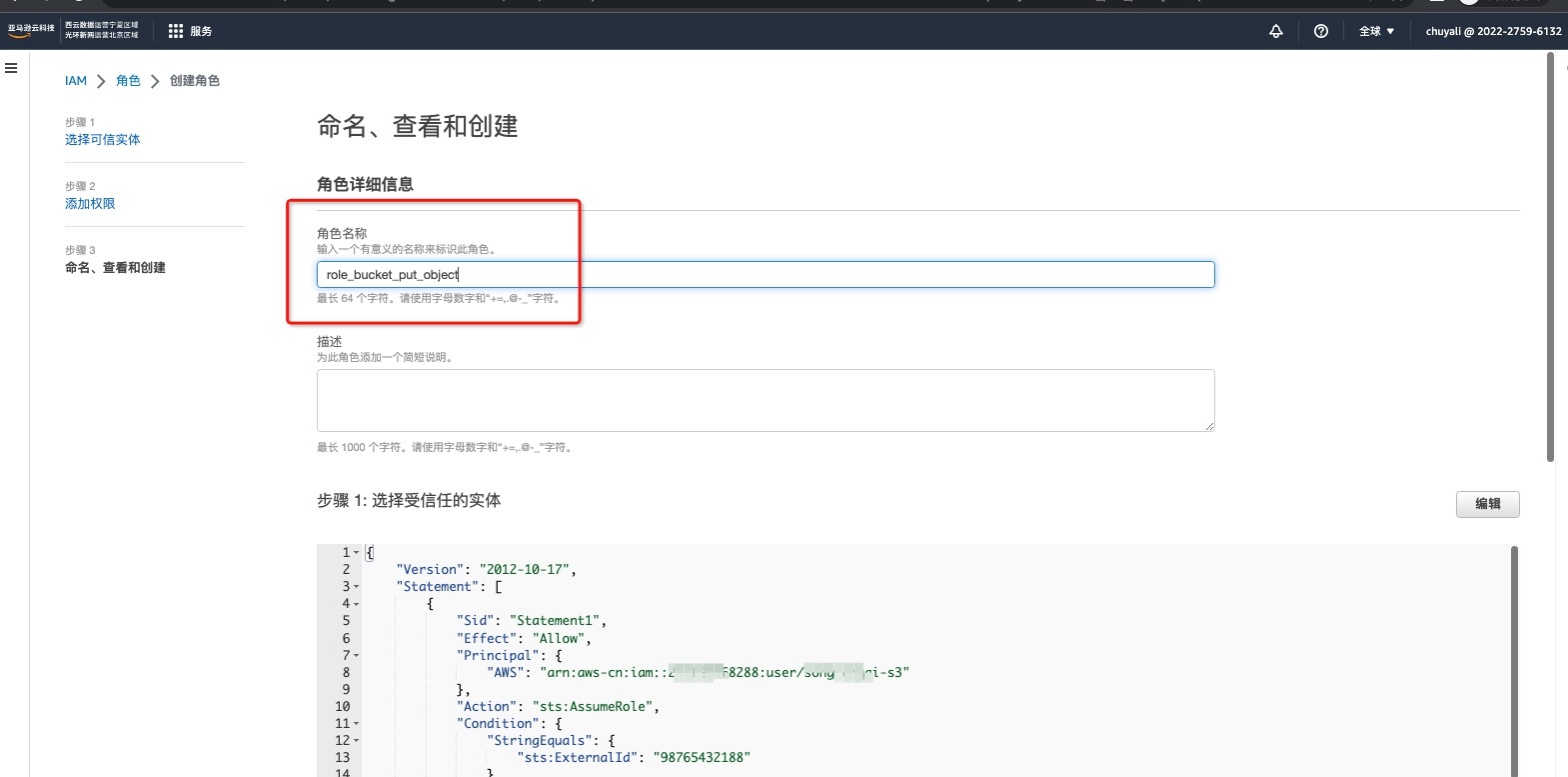Focus the role name input field
The width and height of the screenshot is (1568, 777).
766,275
